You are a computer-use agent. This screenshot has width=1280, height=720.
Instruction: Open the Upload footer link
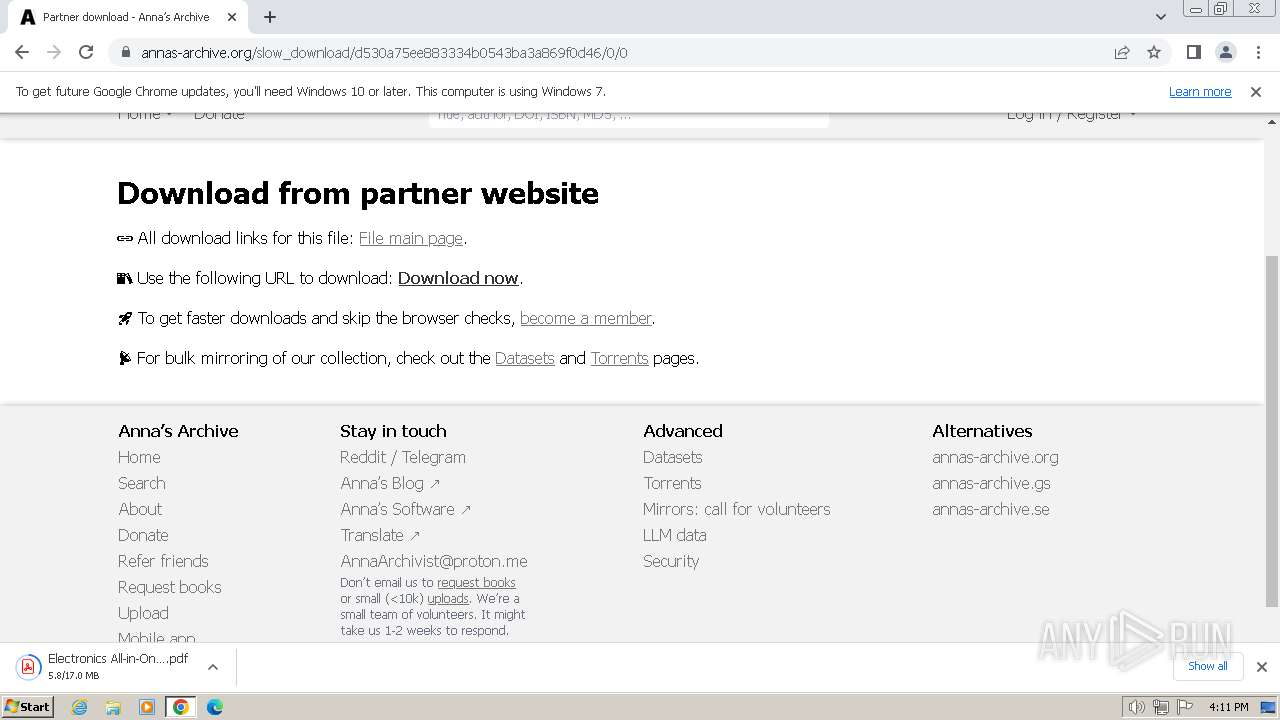143,613
